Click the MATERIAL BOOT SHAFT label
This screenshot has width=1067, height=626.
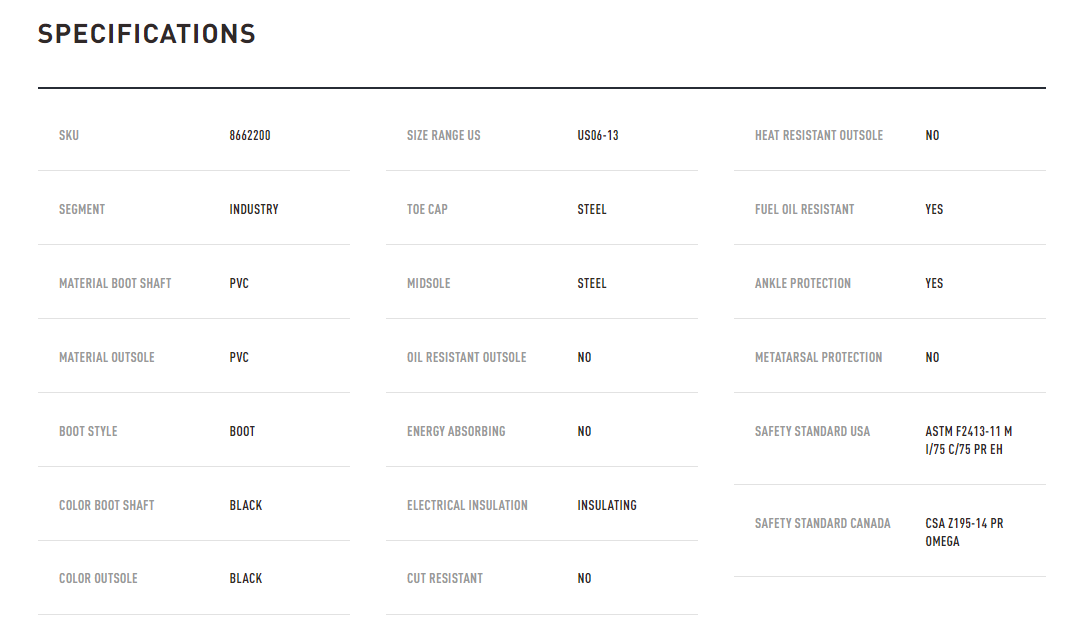115,283
